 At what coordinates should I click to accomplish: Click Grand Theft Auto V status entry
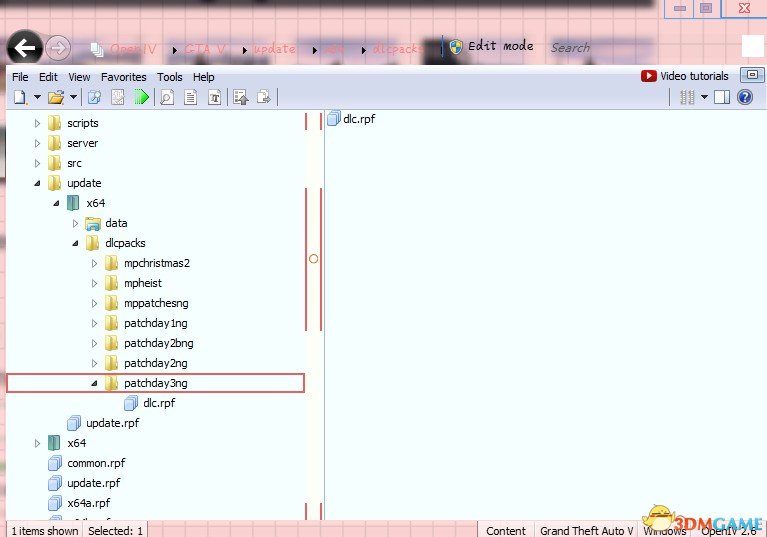click(587, 531)
